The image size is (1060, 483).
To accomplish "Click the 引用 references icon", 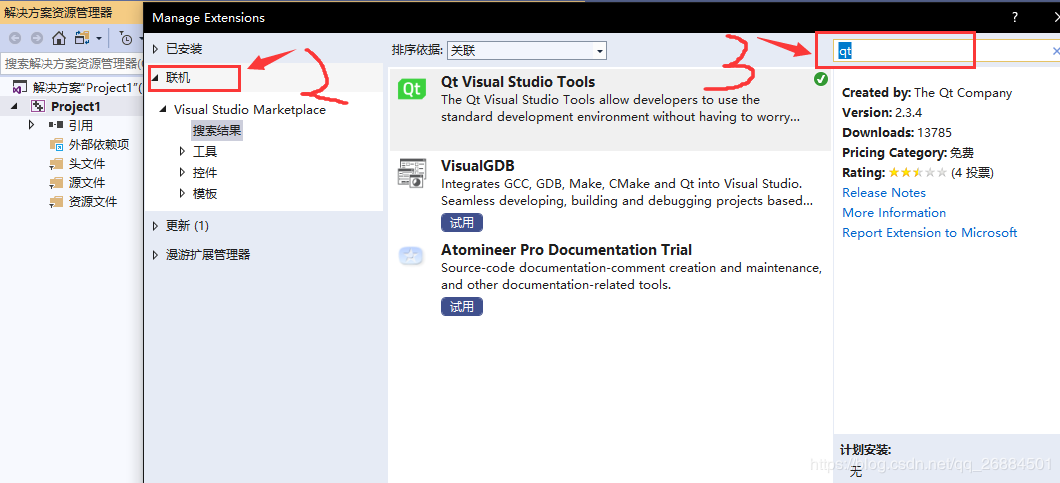I will (56, 125).
